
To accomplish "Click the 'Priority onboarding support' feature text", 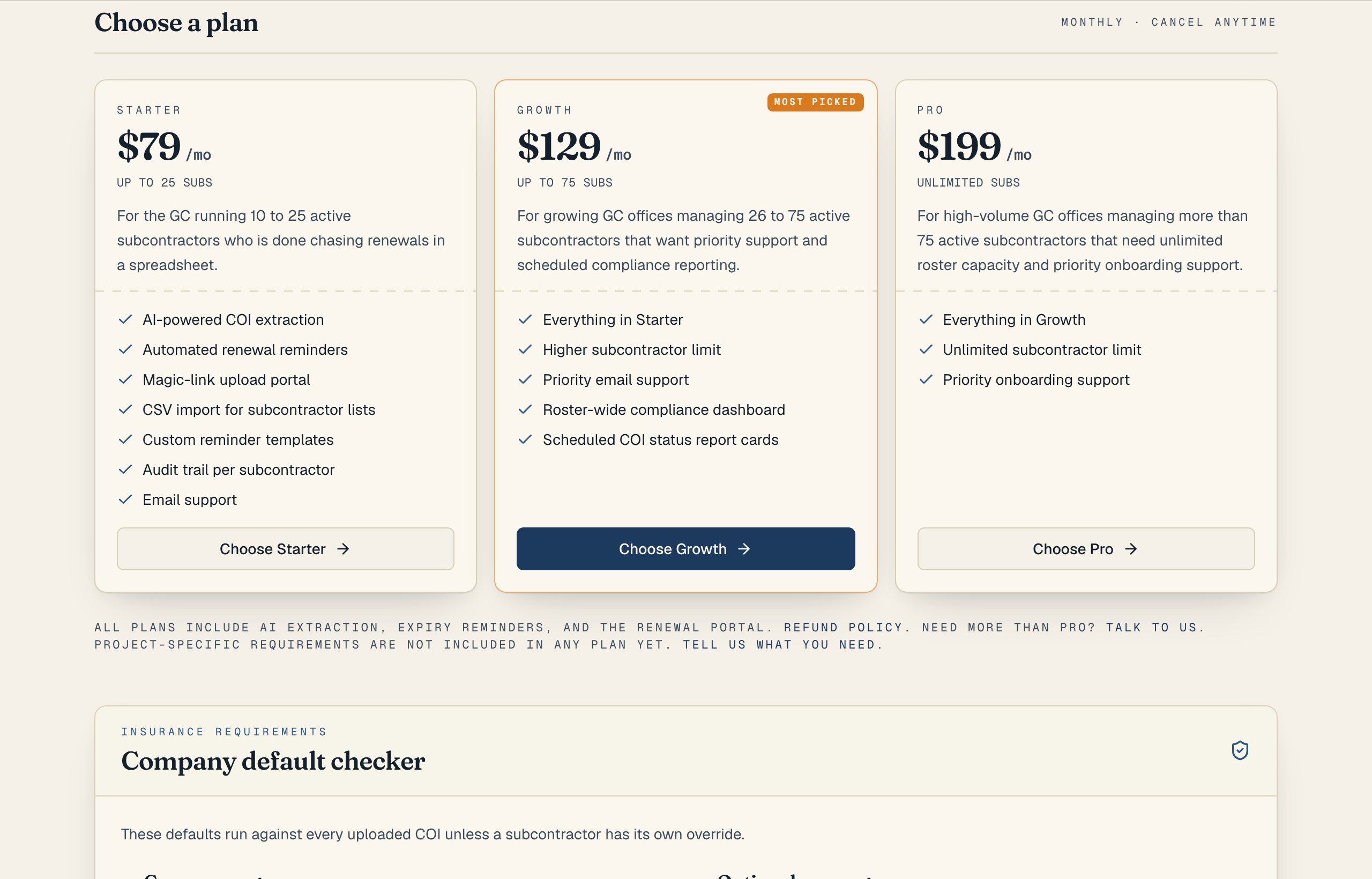I will (x=1036, y=379).
